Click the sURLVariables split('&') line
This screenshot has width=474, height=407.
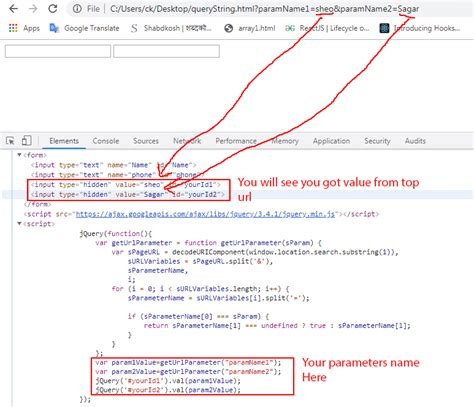tap(200, 261)
